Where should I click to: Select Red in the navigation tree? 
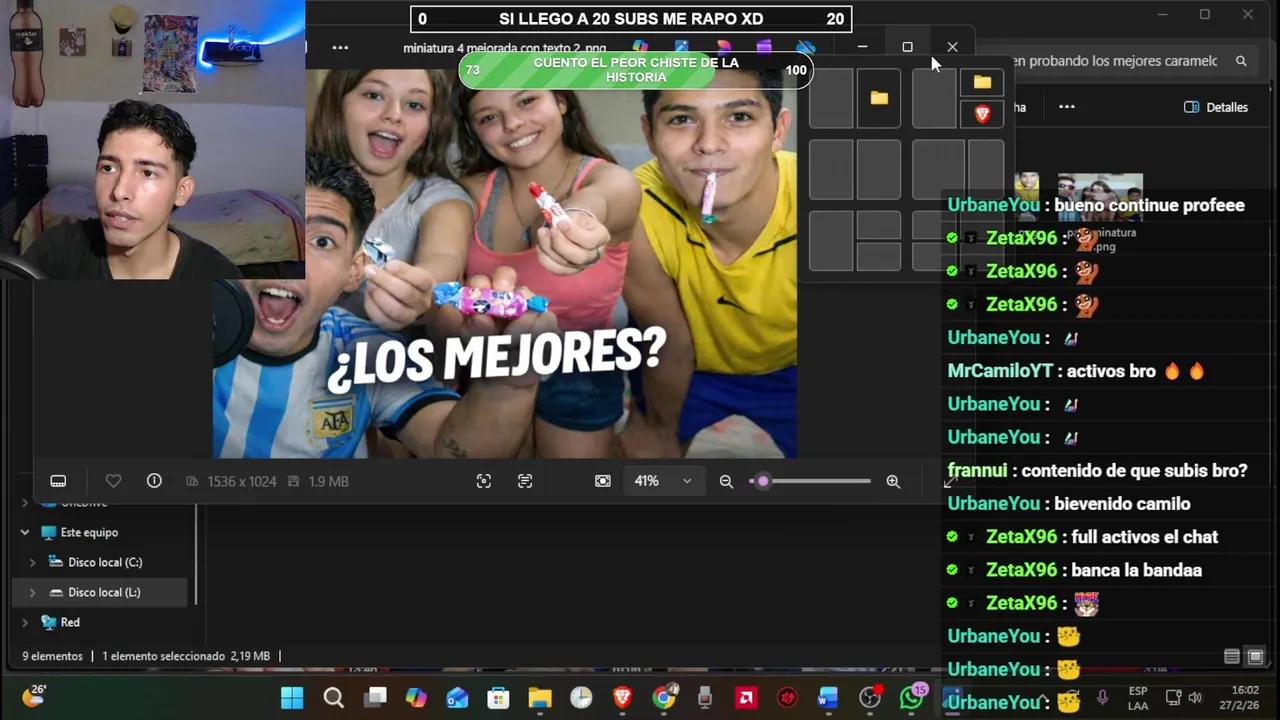coord(70,622)
